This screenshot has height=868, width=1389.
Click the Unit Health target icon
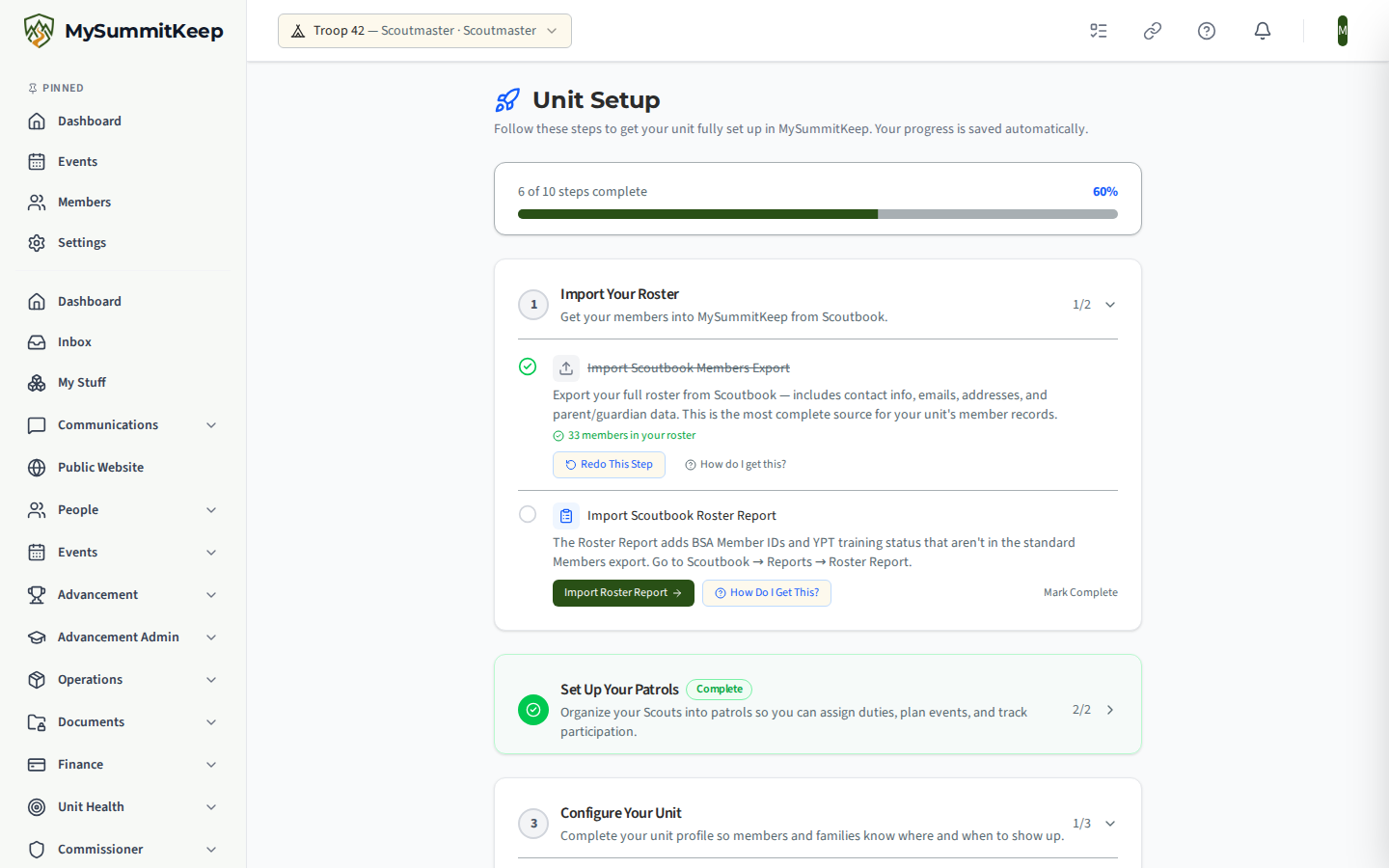click(37, 807)
